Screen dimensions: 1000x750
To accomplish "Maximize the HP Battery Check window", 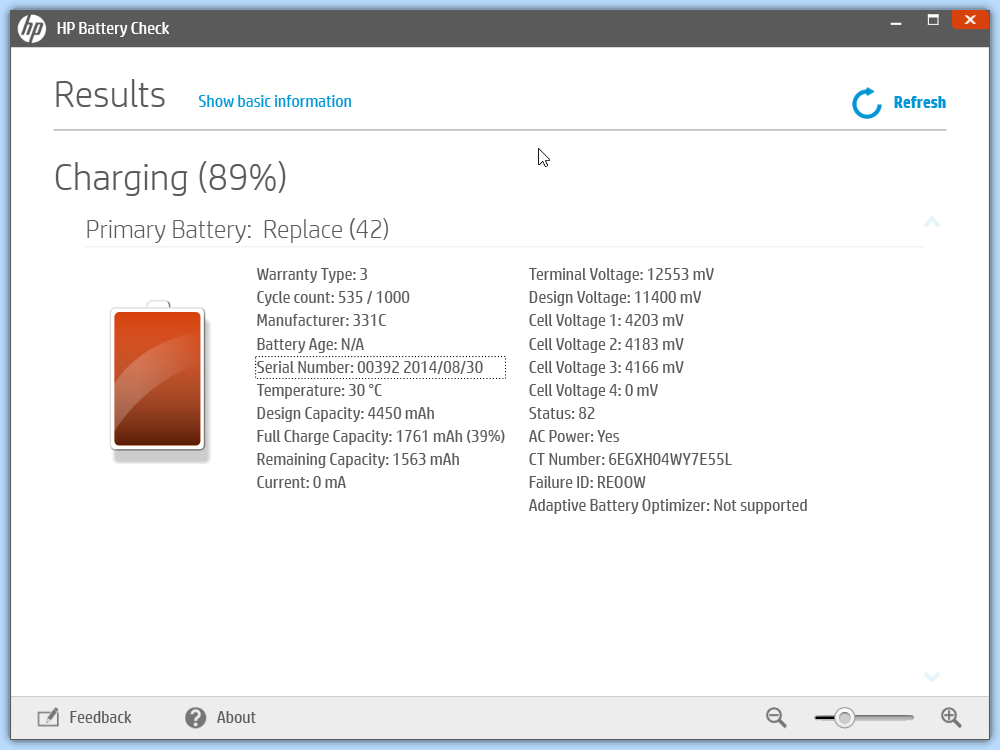I will point(933,20).
